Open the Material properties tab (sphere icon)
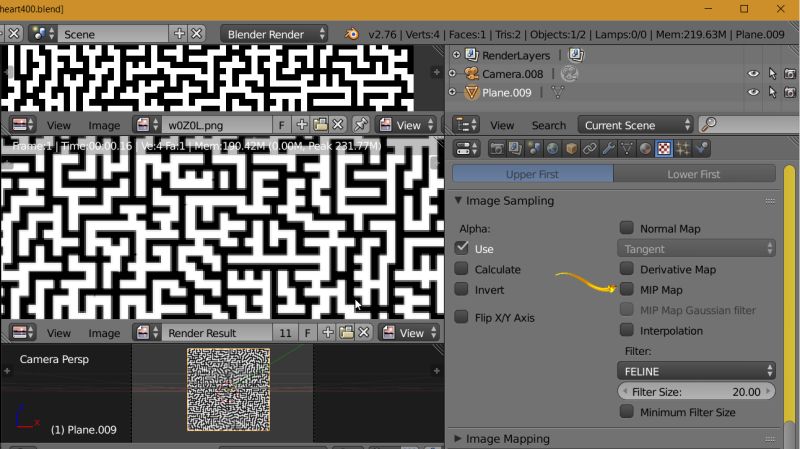The image size is (800, 449). coord(645,149)
